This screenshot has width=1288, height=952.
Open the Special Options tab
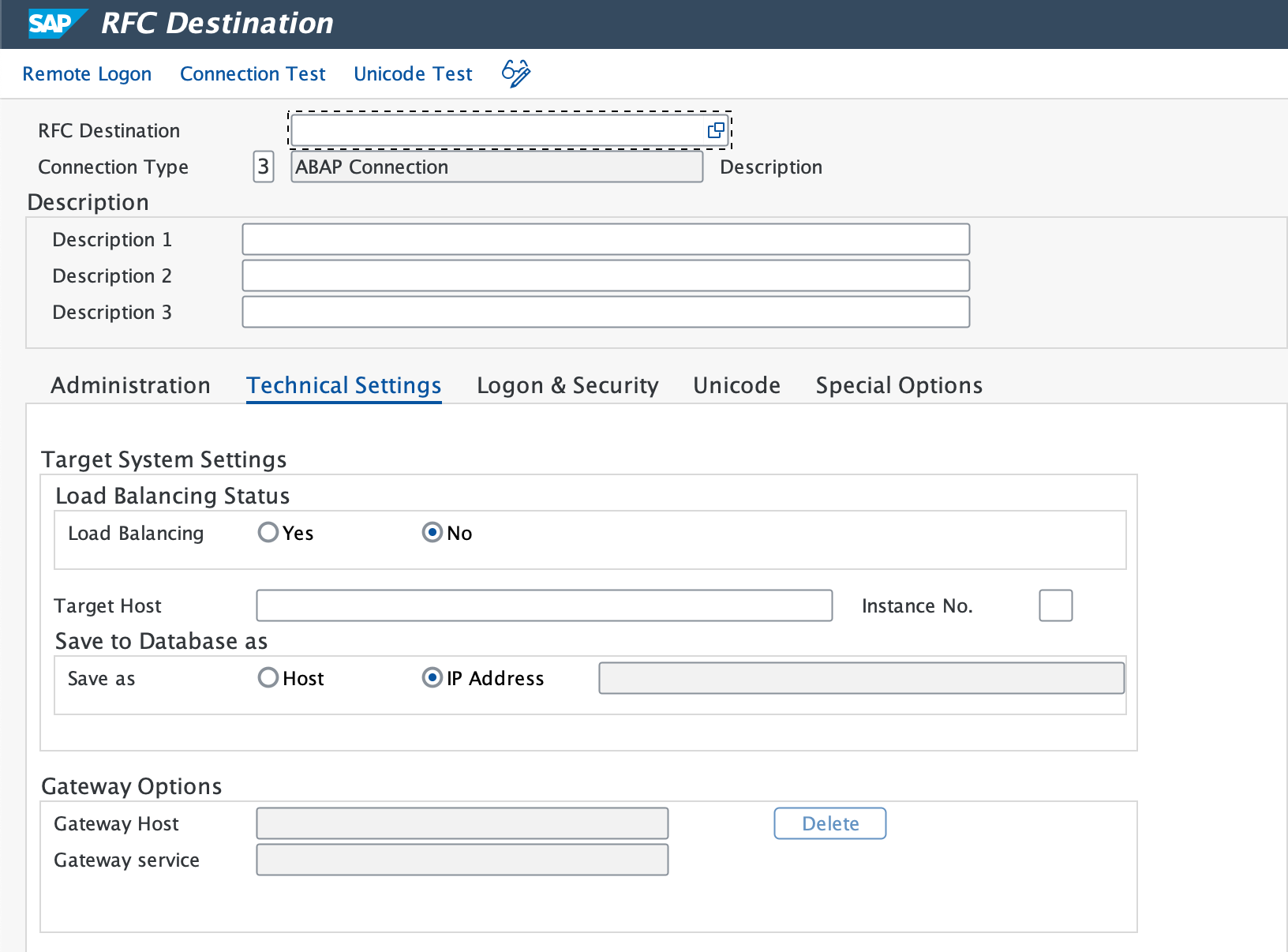(898, 385)
